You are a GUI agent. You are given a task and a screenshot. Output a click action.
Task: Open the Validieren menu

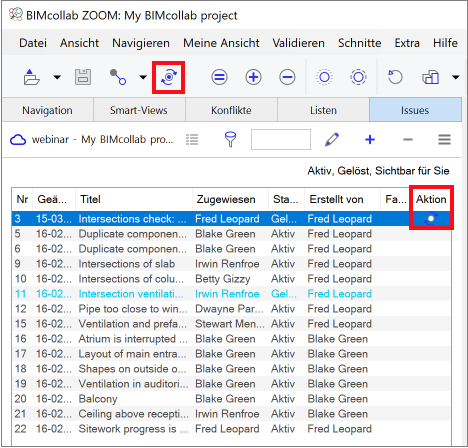pyautogui.click(x=298, y=43)
